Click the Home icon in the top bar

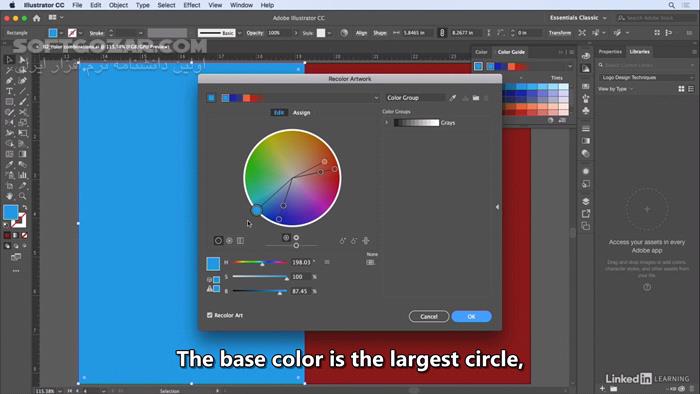[37, 18]
